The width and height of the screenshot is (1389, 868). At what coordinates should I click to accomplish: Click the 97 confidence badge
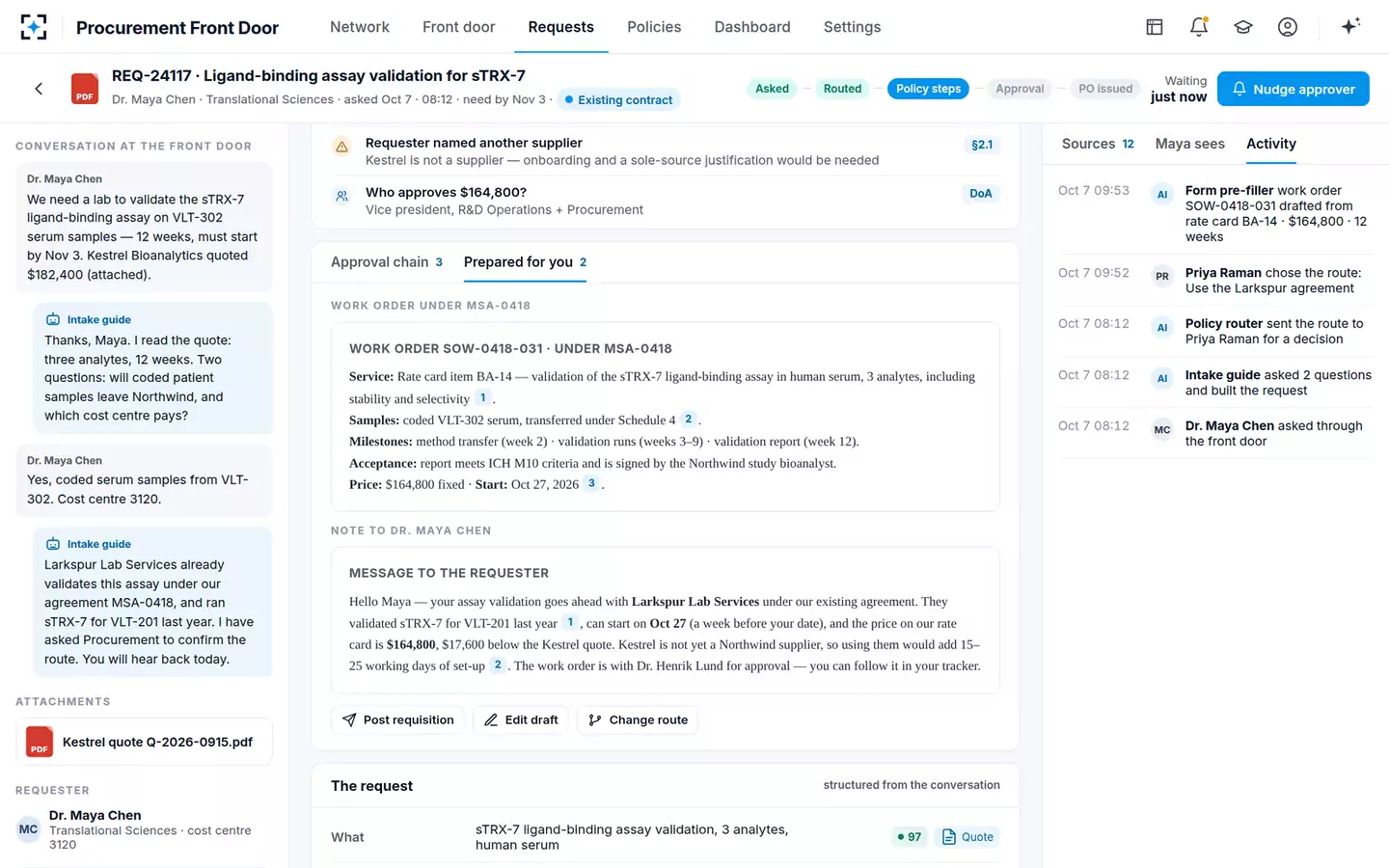[x=909, y=837]
